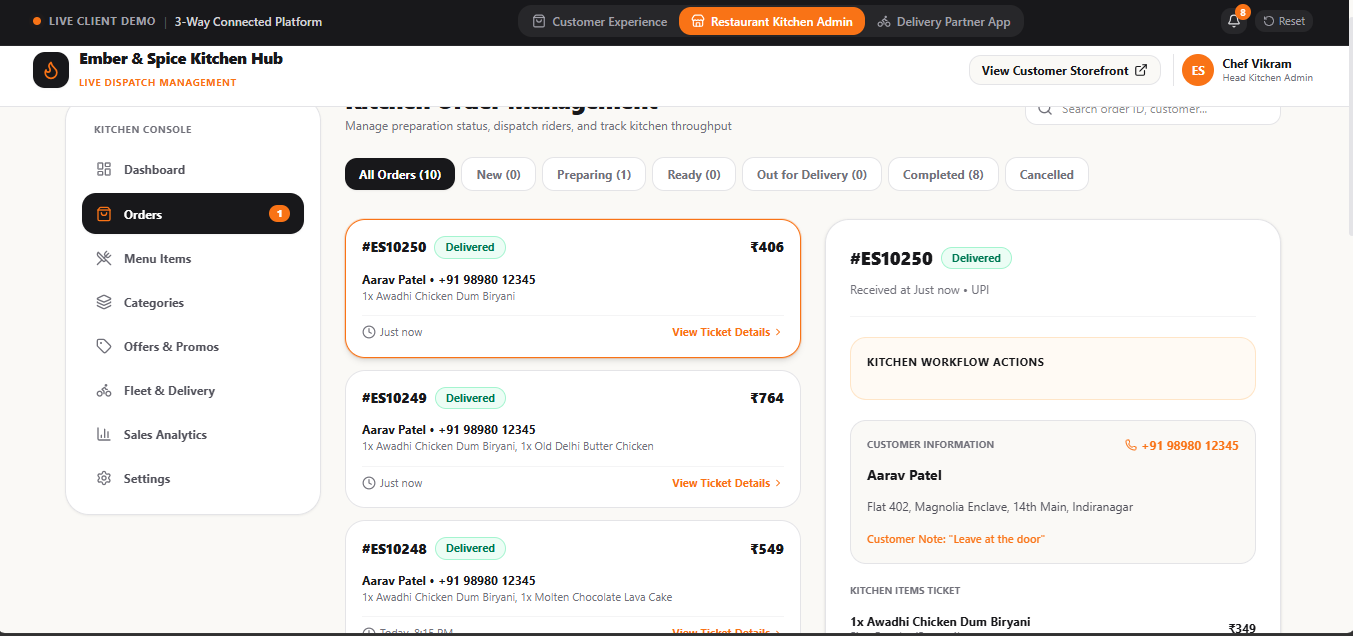The image size is (1353, 636).
Task: Click the ES user avatar
Action: 1198,70
